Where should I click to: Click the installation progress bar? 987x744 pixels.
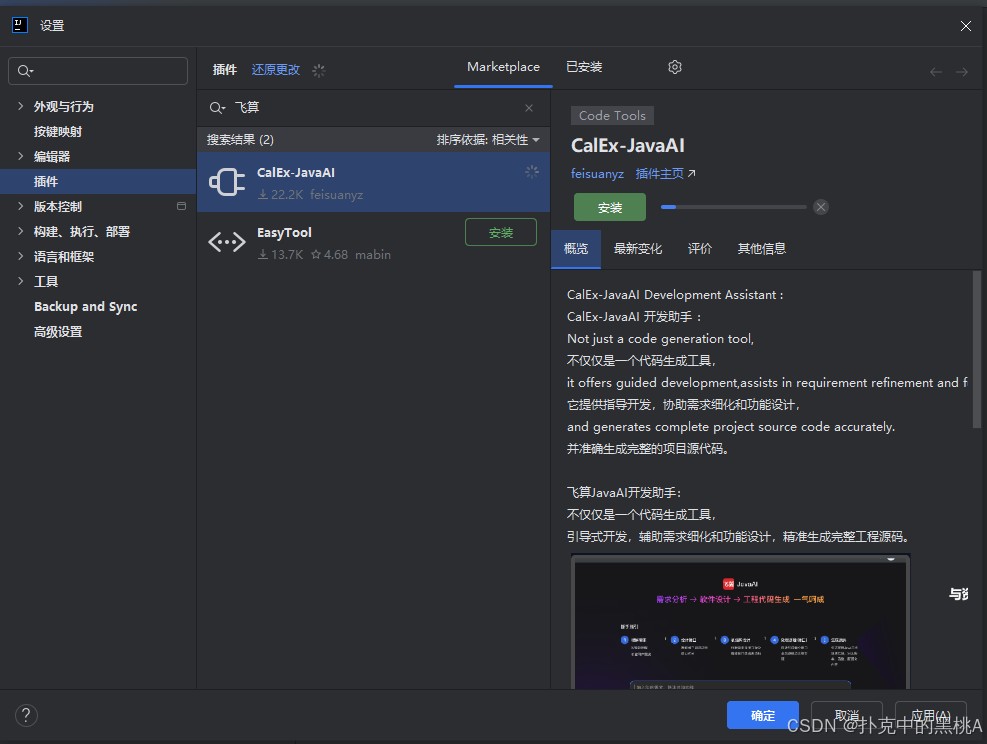point(733,207)
